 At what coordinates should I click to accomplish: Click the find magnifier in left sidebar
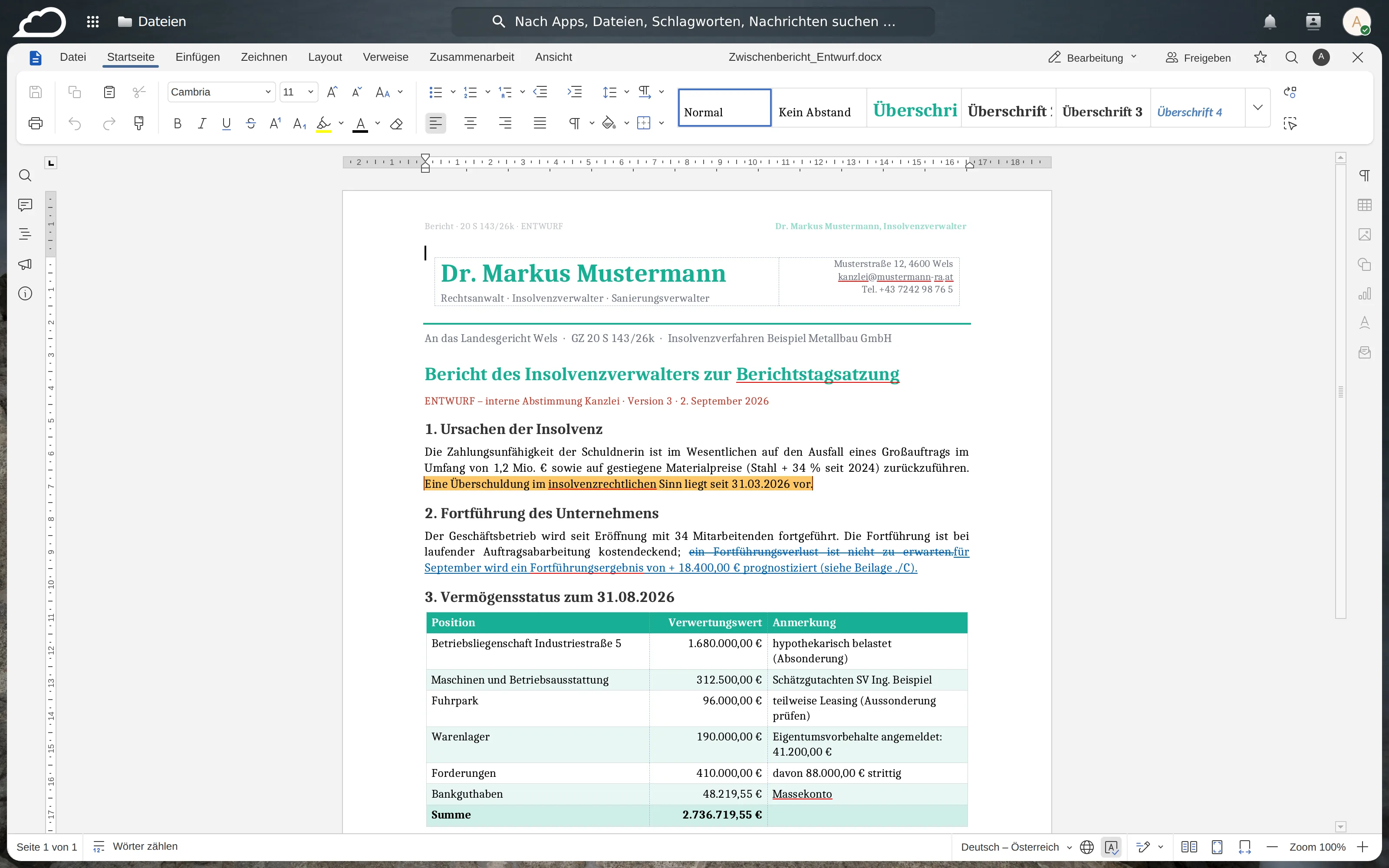(25, 176)
